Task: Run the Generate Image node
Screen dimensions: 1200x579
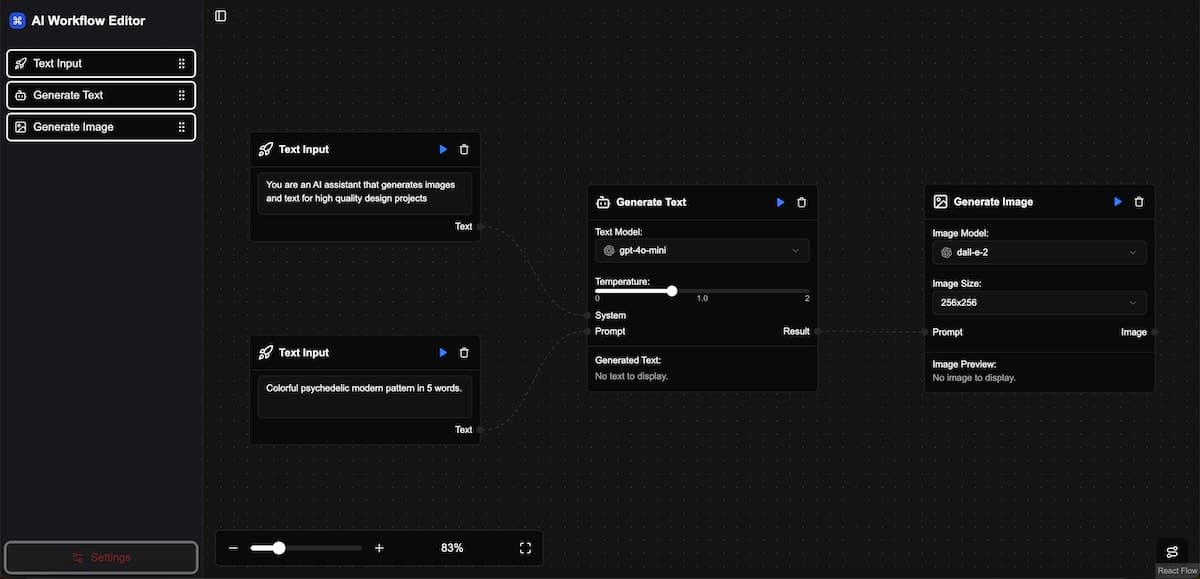Action: (x=1118, y=201)
